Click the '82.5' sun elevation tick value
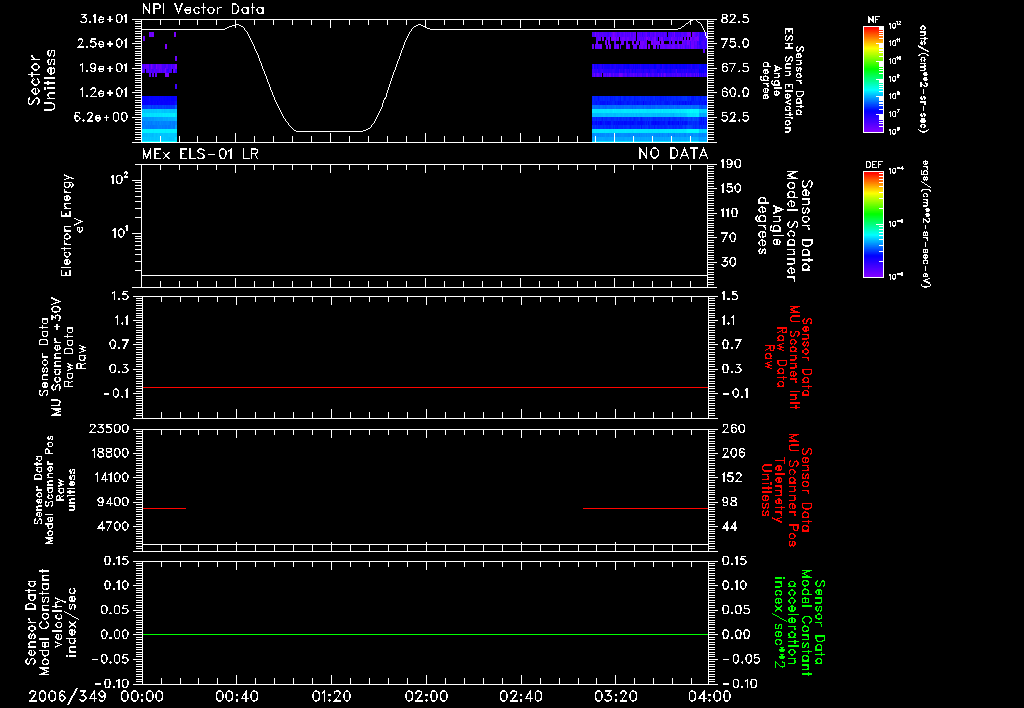The height and width of the screenshot is (708, 1024). (x=735, y=18)
